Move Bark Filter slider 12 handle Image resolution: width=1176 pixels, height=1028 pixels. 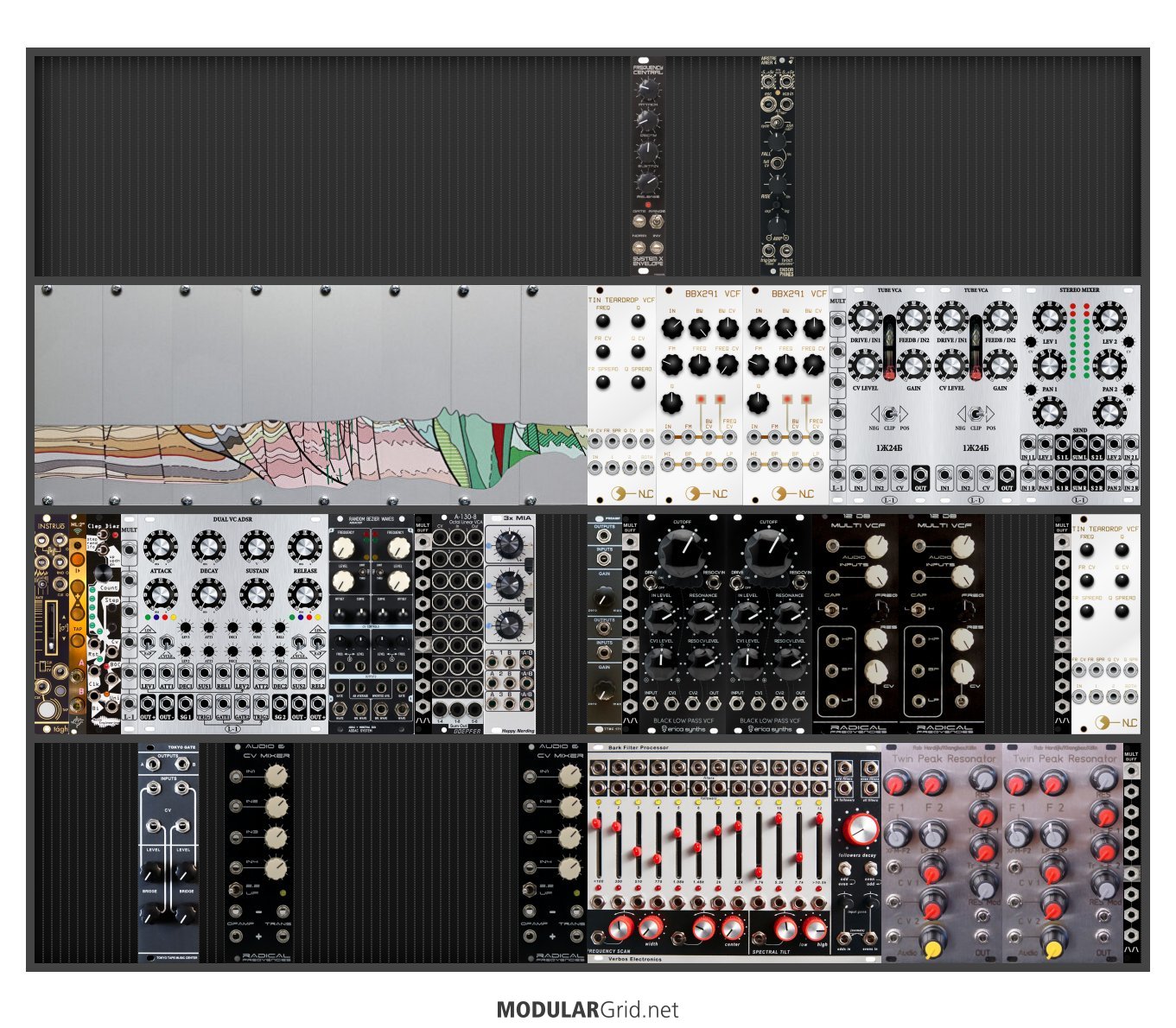point(819,819)
